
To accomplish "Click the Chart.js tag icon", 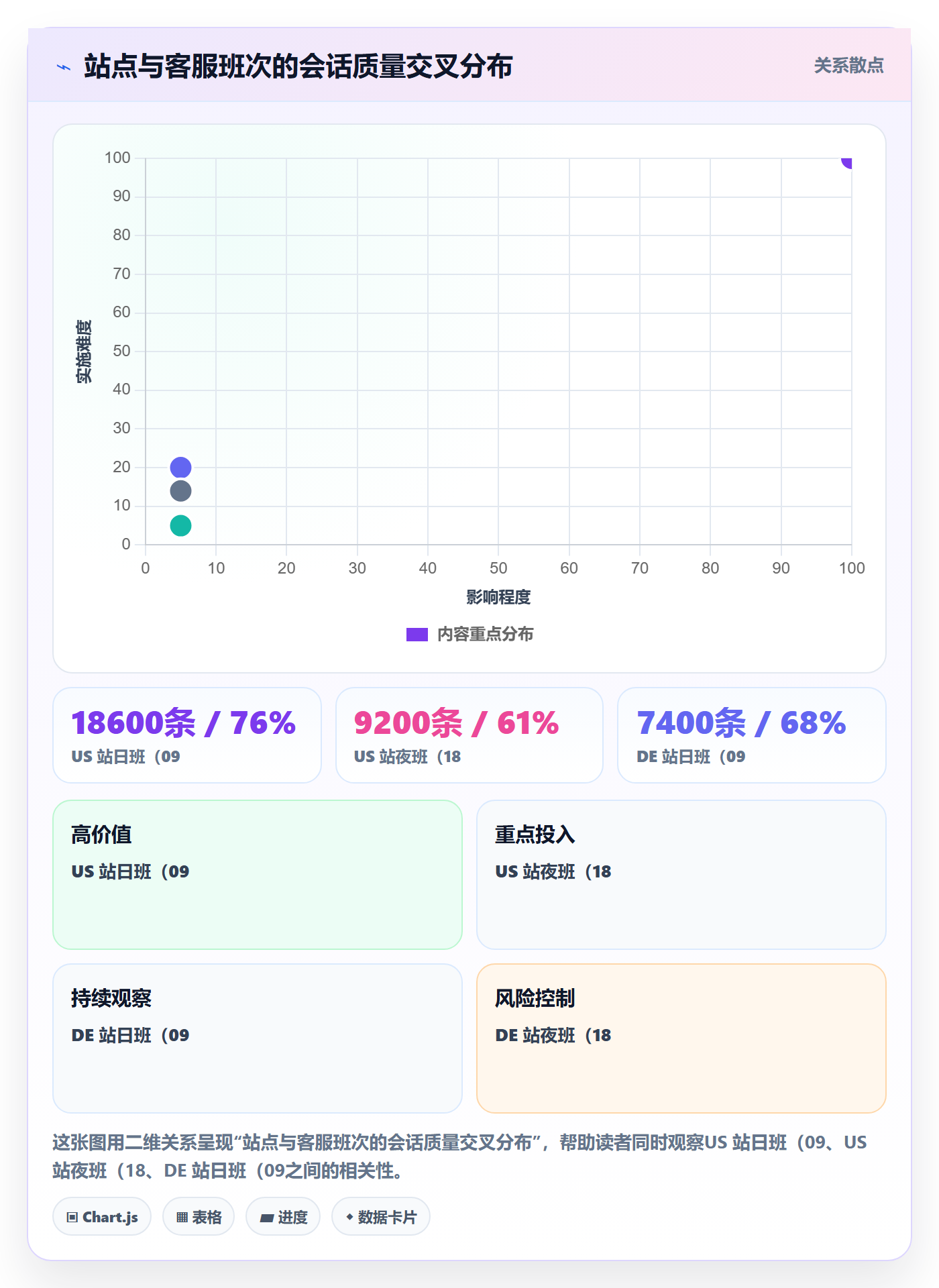I will point(72,1217).
